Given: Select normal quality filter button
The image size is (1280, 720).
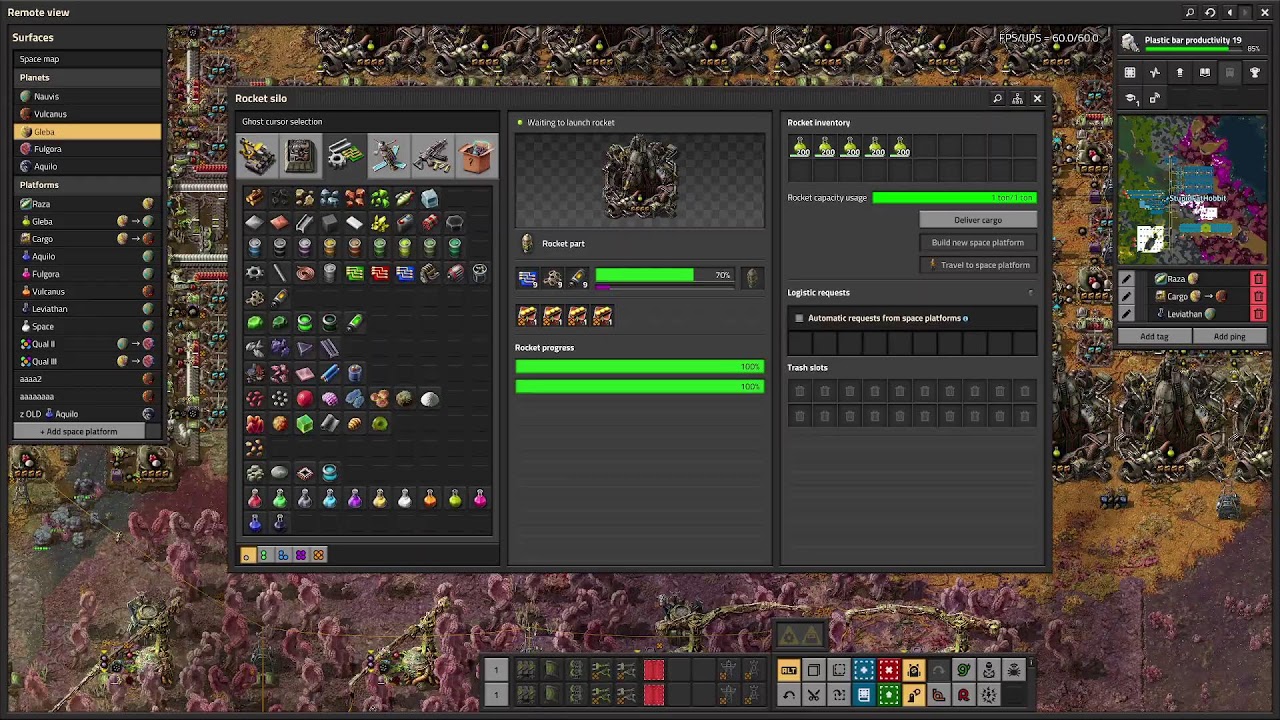Looking at the screenshot, I should (x=247, y=555).
